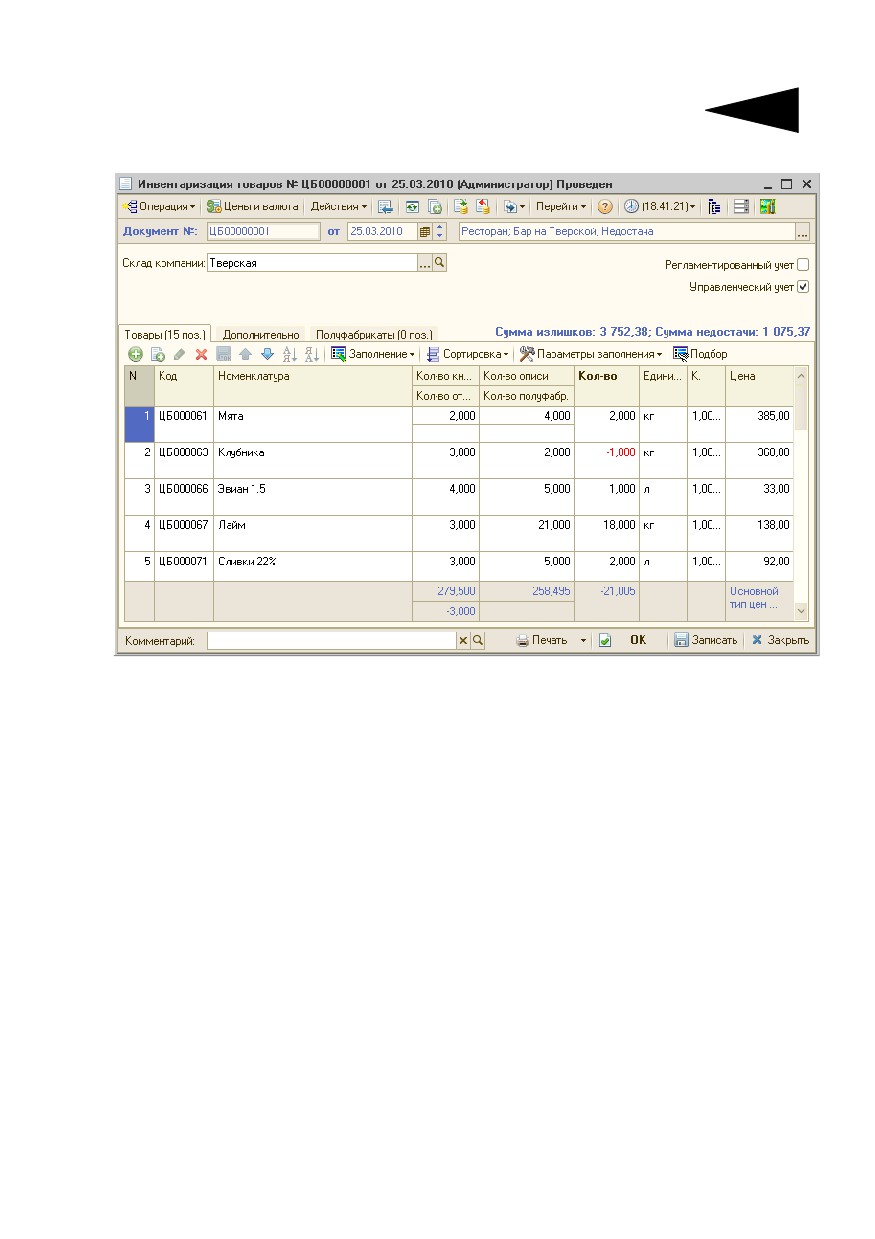Image resolution: width=875 pixels, height=1239 pixels.
Task: Click the Печать button
Action: tap(543, 640)
